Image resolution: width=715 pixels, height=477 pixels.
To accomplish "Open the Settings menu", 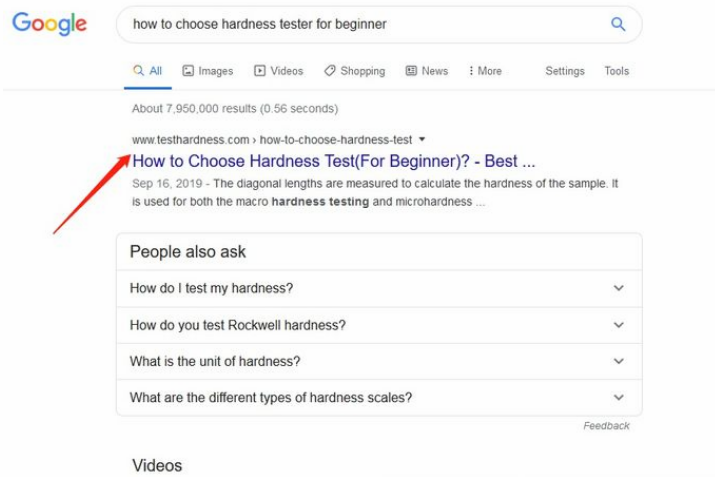I will coord(565,71).
